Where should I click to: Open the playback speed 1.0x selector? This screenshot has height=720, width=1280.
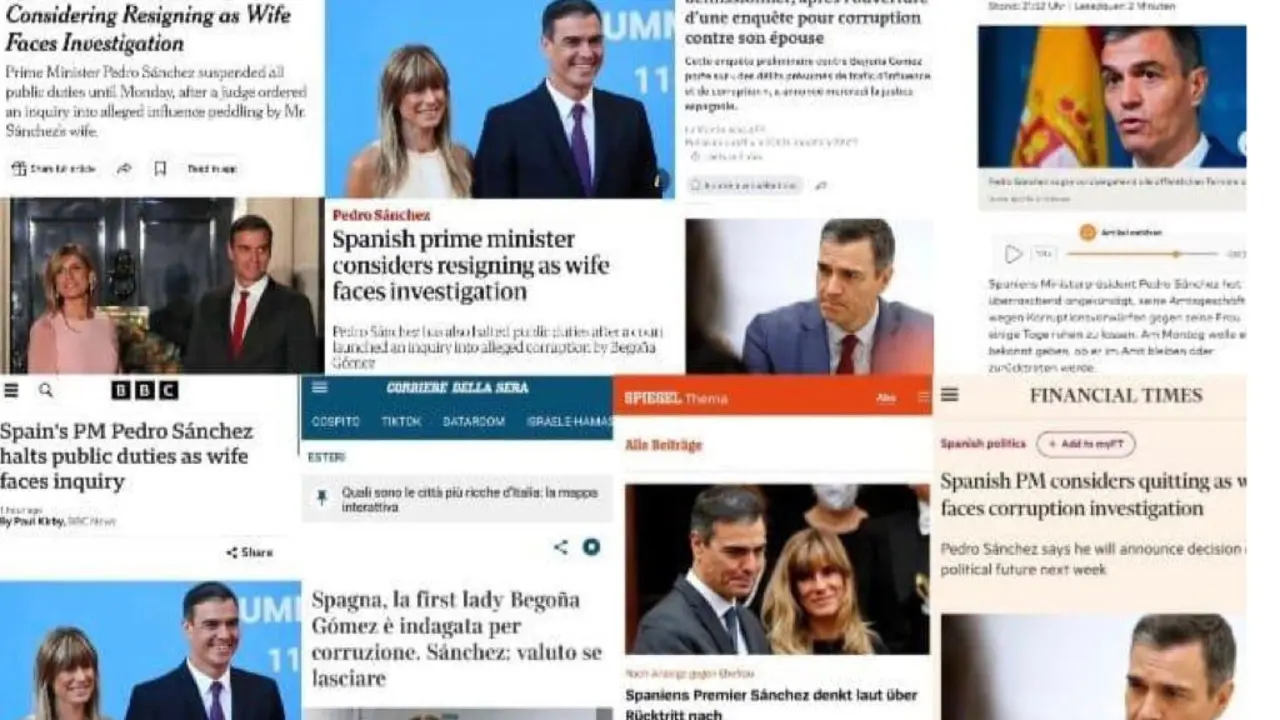[x=1046, y=254]
